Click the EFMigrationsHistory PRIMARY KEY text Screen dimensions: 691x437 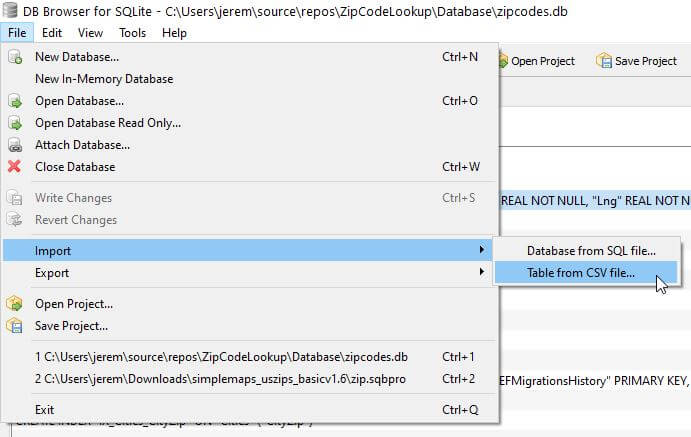594,381
